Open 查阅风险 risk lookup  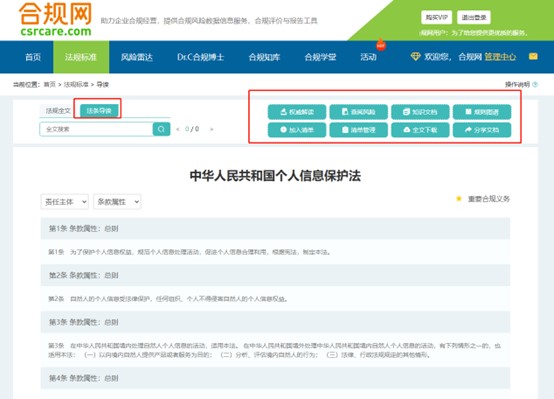click(x=359, y=112)
